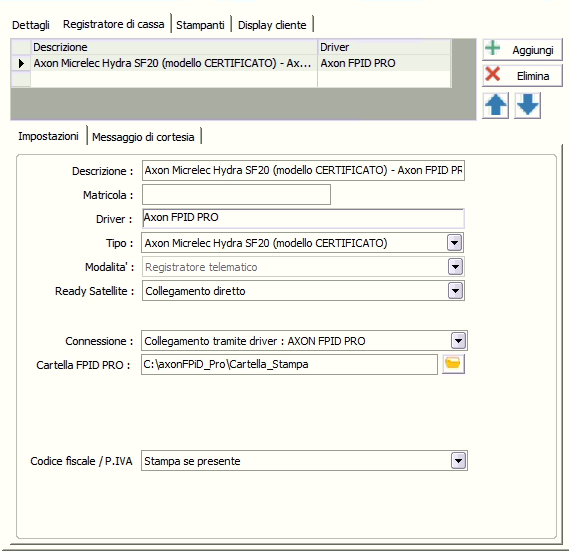The width and height of the screenshot is (569, 551).
Task: Expand the Tipo dropdown arrow
Action: coord(455,242)
